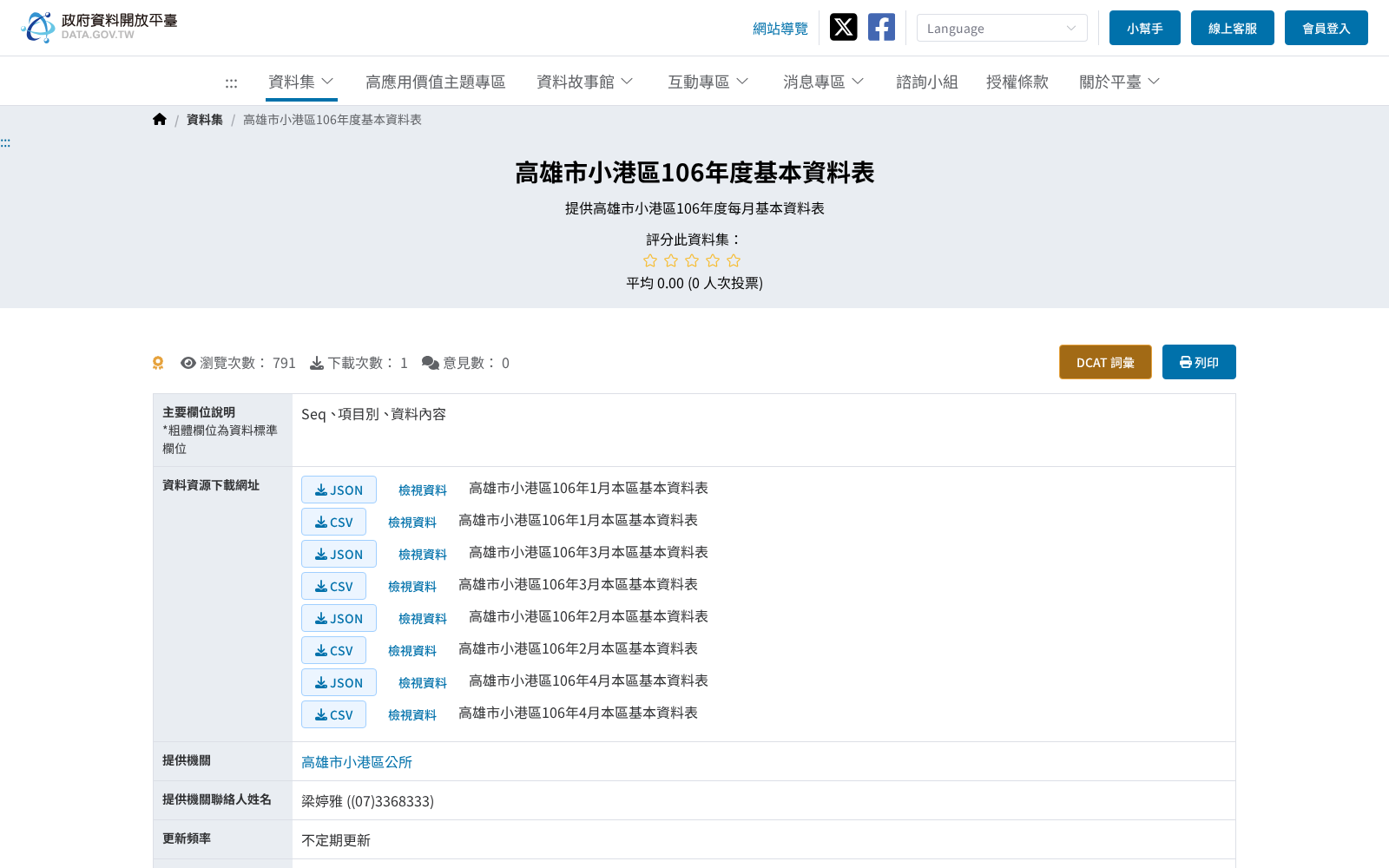
Task: Expand the 資料故事館 menu
Action: coord(585,82)
